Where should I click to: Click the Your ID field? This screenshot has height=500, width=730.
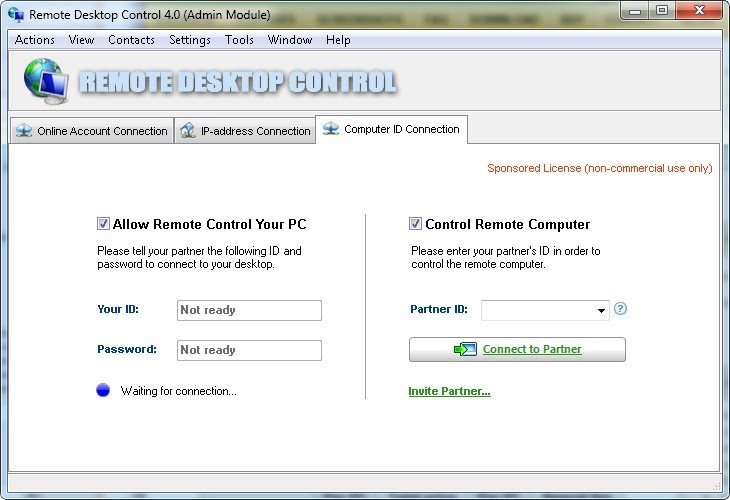pyautogui.click(x=249, y=310)
